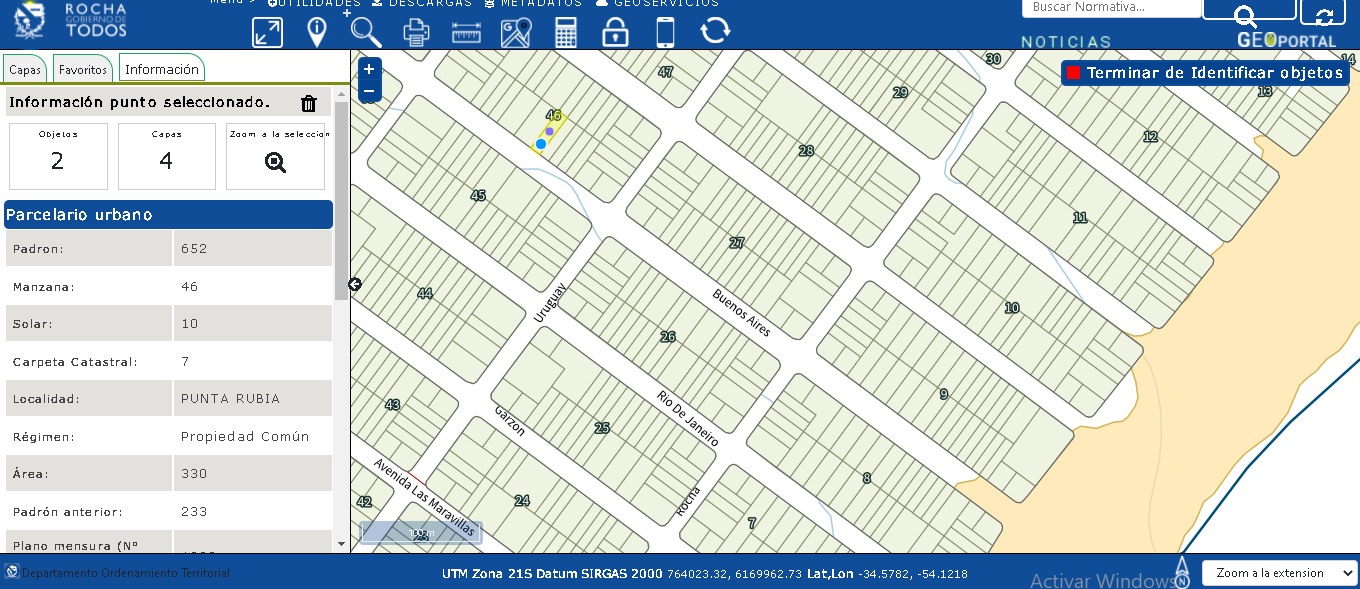Open the magnifier search tool in toolbar
The height and width of the screenshot is (589, 1360).
coord(366,32)
